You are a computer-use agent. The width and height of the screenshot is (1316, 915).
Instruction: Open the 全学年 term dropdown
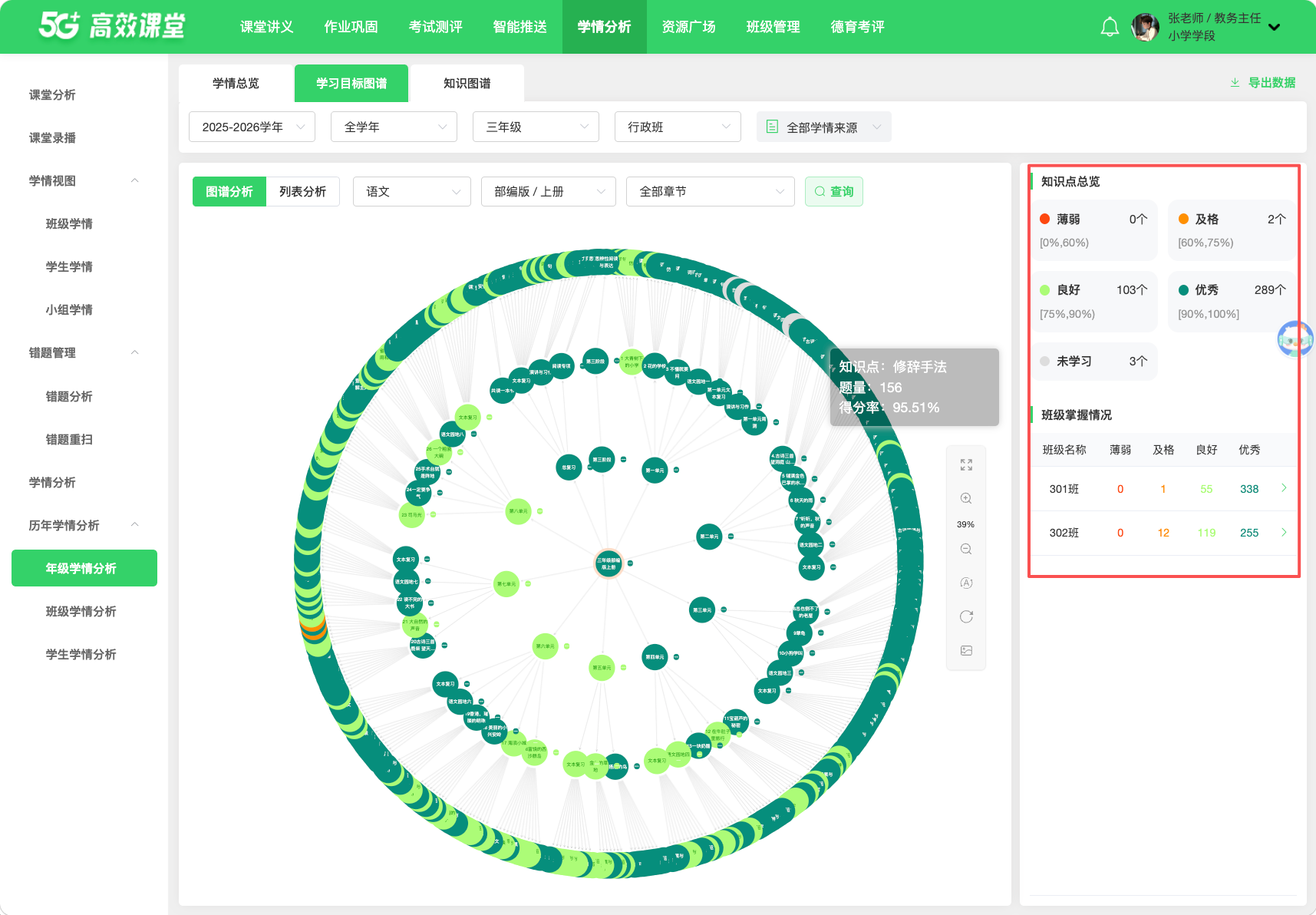[x=394, y=127]
